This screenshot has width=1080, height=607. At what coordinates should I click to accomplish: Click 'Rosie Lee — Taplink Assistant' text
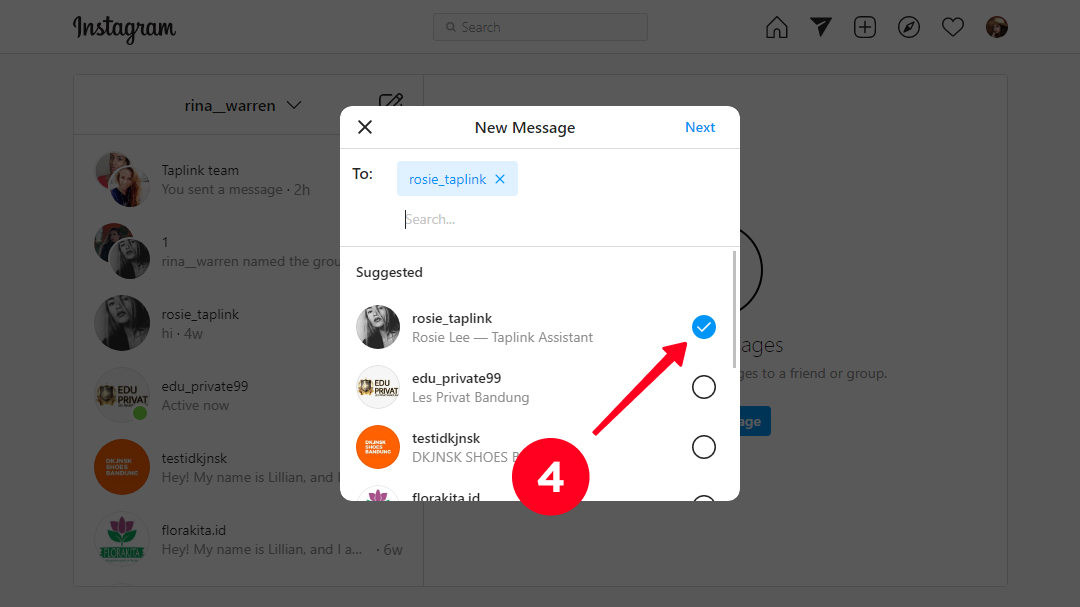(502, 338)
